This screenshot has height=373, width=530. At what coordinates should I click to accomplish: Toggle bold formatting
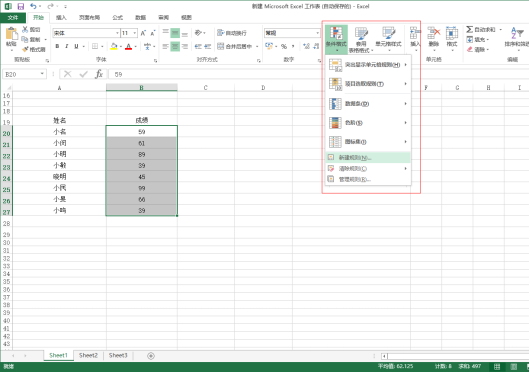(57, 46)
